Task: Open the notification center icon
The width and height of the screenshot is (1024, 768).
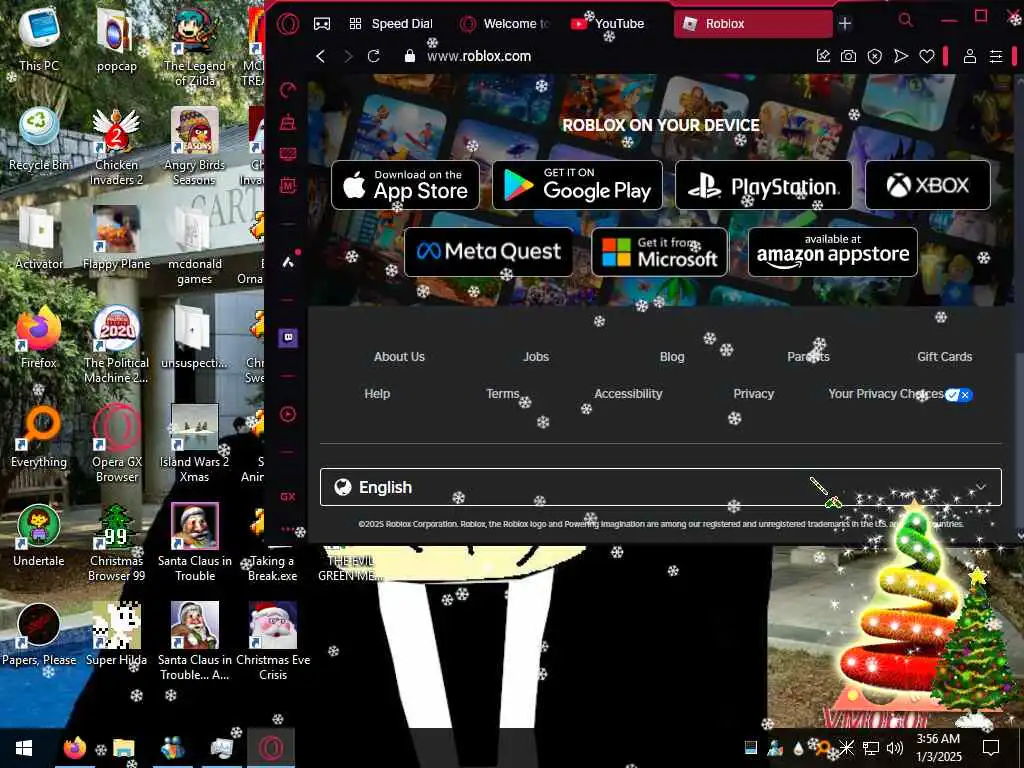Action: [991, 748]
